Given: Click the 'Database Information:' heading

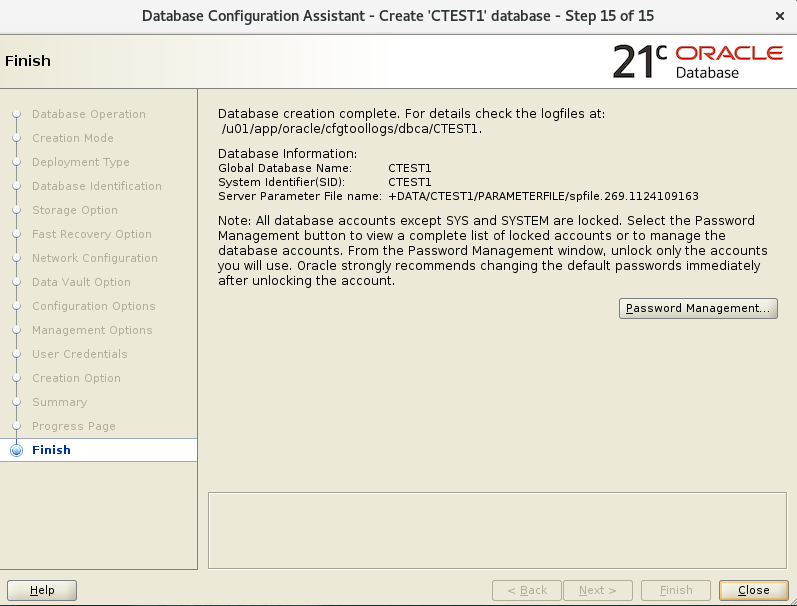Looking at the screenshot, I should (288, 154).
